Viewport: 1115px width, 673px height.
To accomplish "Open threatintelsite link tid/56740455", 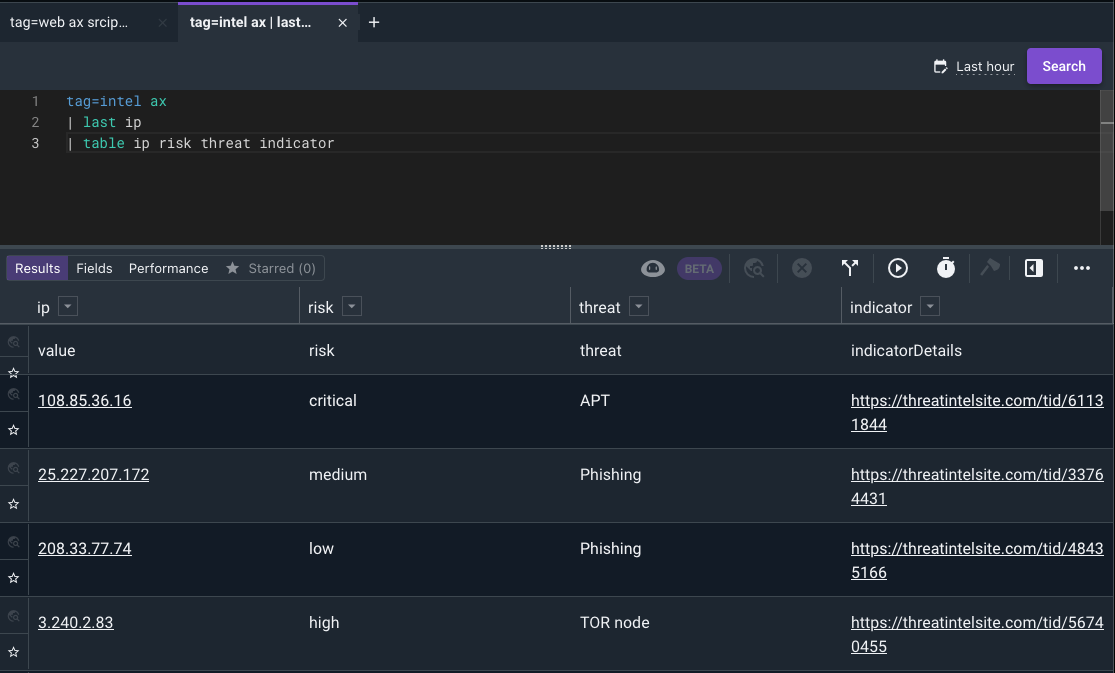I will [x=976, y=635].
